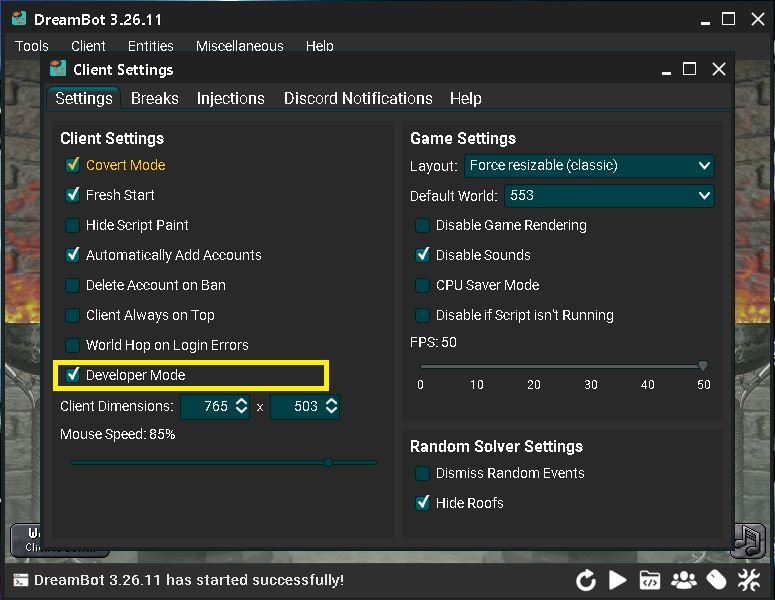Switch to the Breaks tab

click(154, 98)
